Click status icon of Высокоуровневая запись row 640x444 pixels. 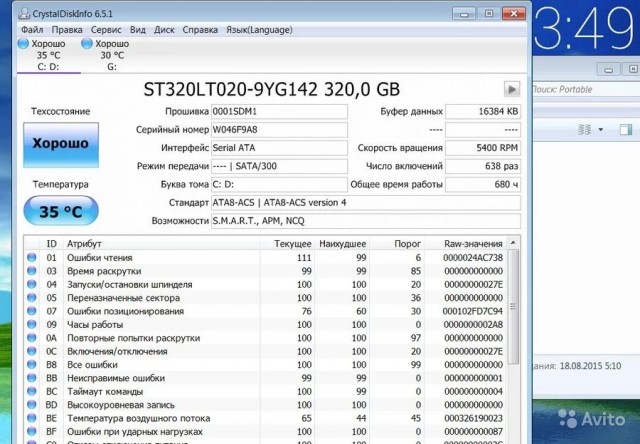(31, 405)
